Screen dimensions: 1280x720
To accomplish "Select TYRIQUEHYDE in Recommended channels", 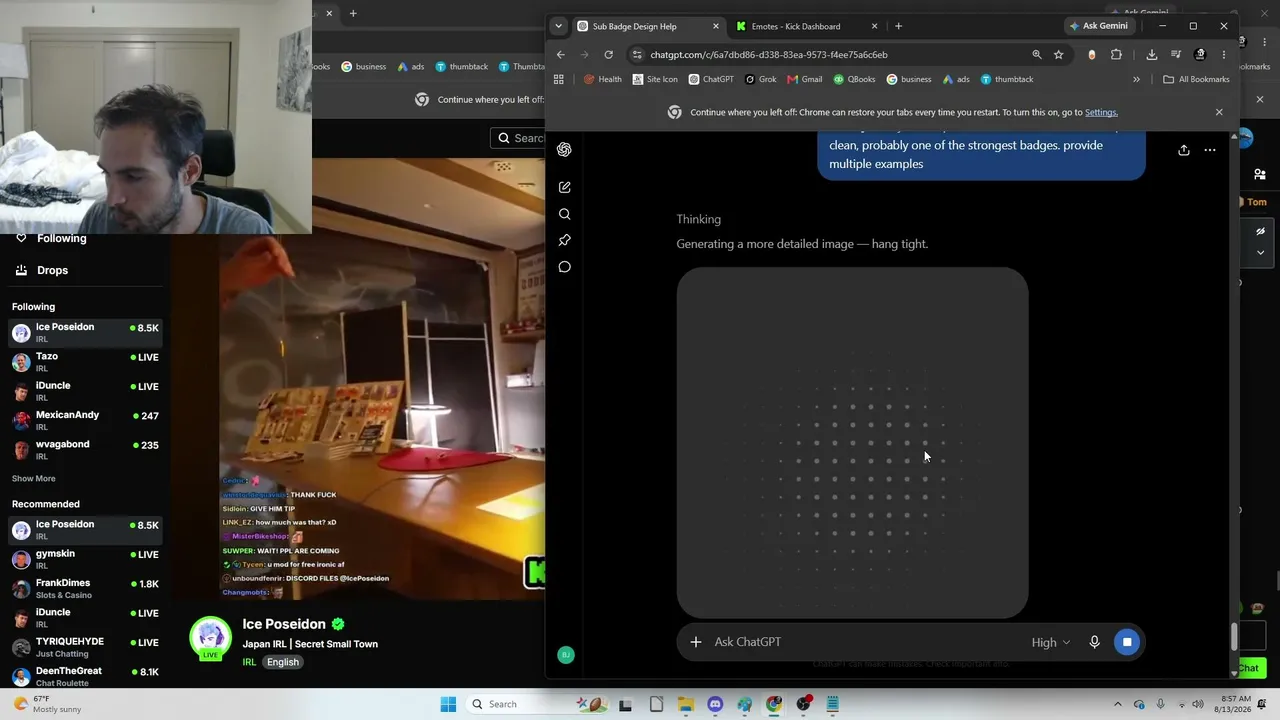I will (86, 647).
